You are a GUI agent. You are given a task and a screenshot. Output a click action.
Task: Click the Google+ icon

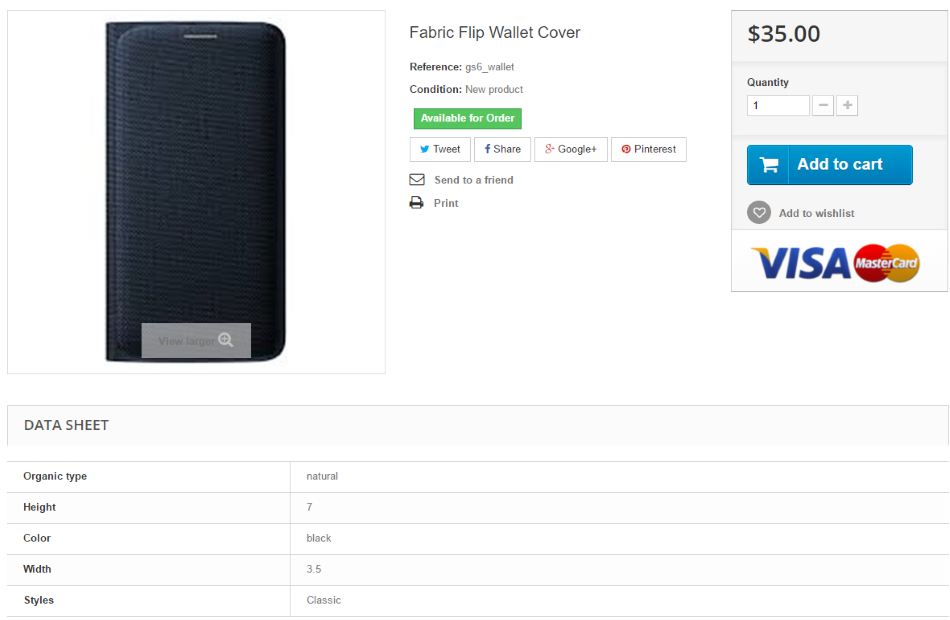549,148
